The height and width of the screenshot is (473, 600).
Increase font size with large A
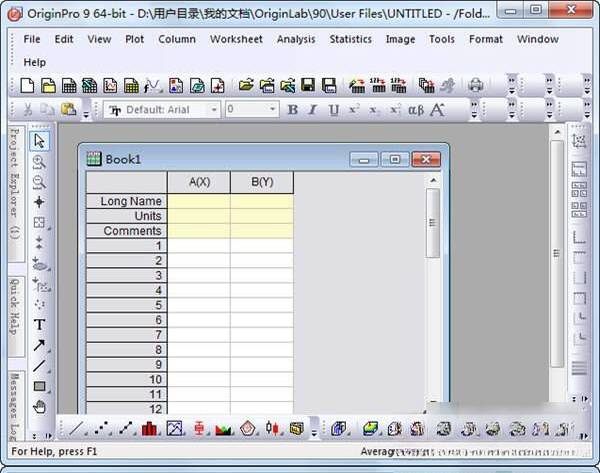[437, 110]
